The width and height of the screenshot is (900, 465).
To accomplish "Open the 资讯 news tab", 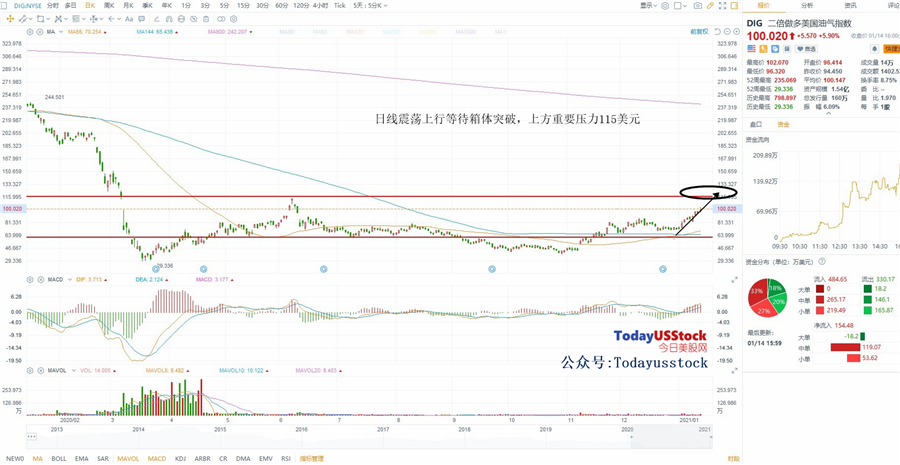I will click(x=850, y=6).
